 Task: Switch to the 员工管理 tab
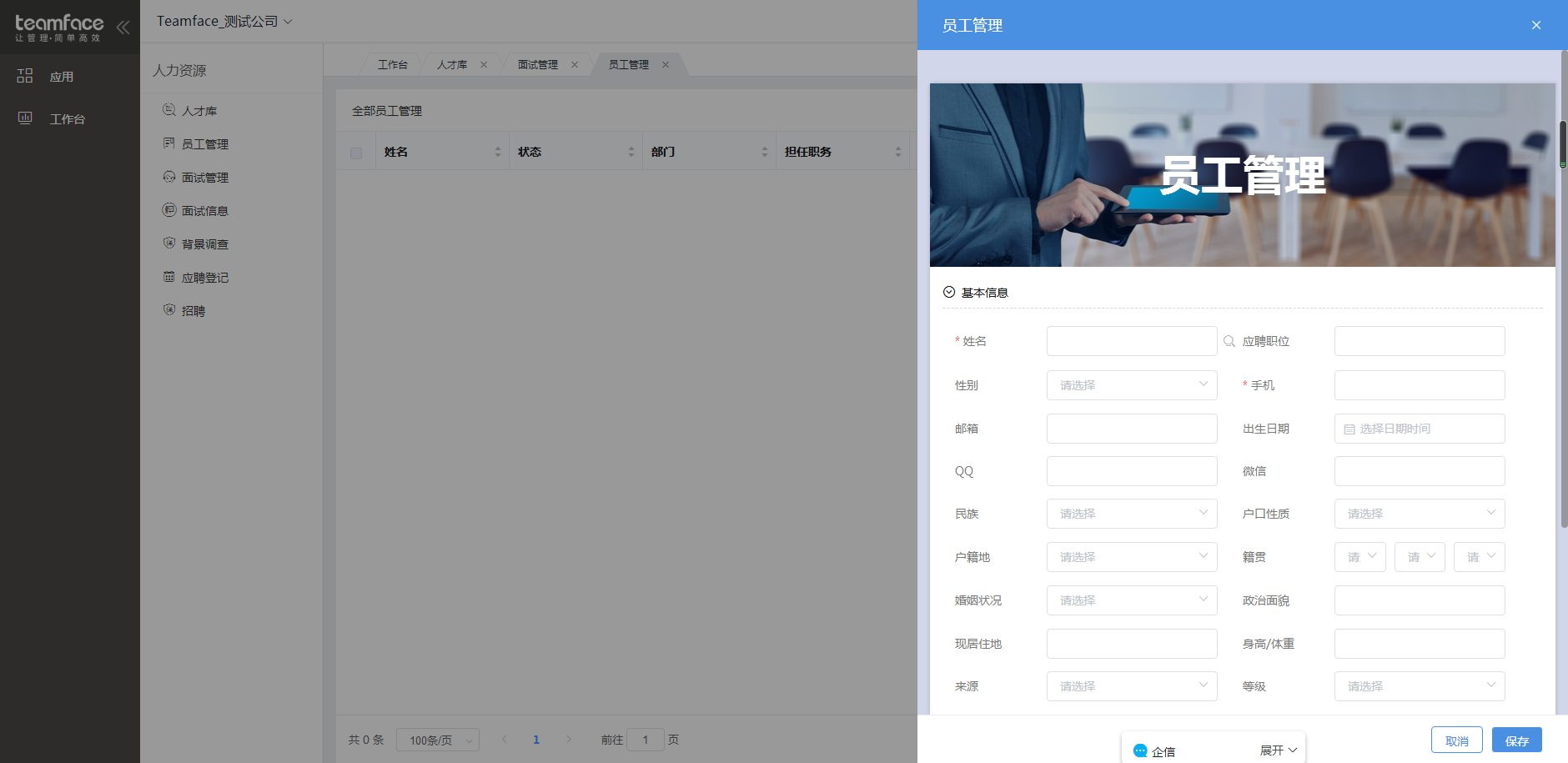point(629,65)
